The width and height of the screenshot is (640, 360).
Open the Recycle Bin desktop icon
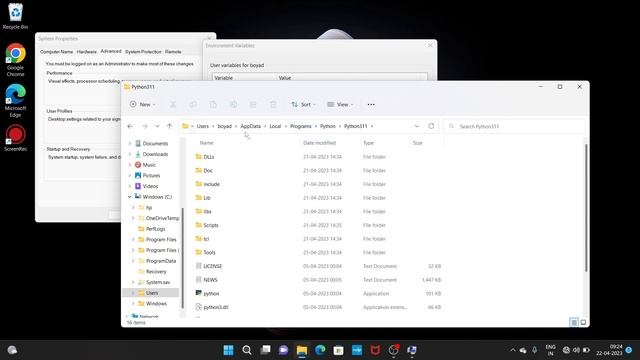coord(15,16)
